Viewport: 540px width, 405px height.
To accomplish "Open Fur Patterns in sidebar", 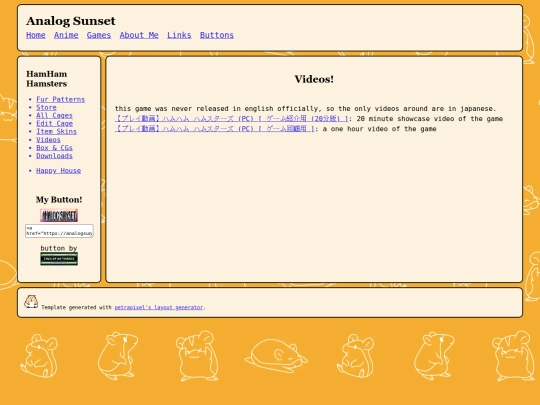I will click(61, 99).
